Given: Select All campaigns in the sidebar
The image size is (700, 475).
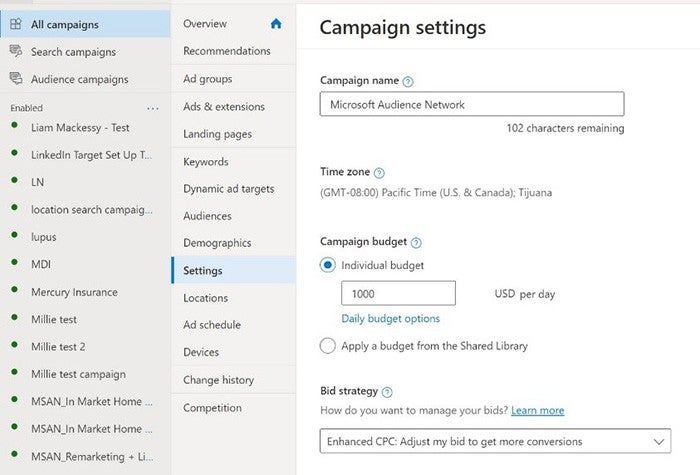Looking at the screenshot, I should click(x=85, y=24).
